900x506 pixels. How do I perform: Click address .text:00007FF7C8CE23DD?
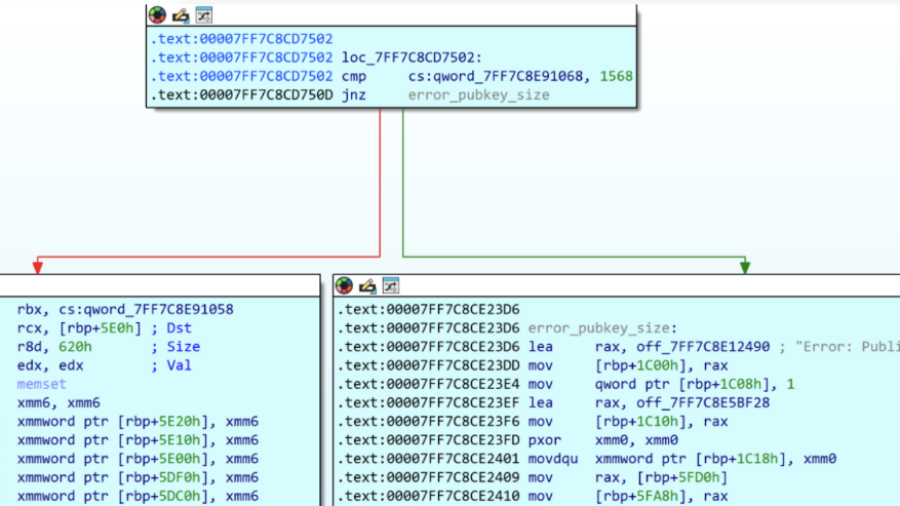[x=428, y=365]
